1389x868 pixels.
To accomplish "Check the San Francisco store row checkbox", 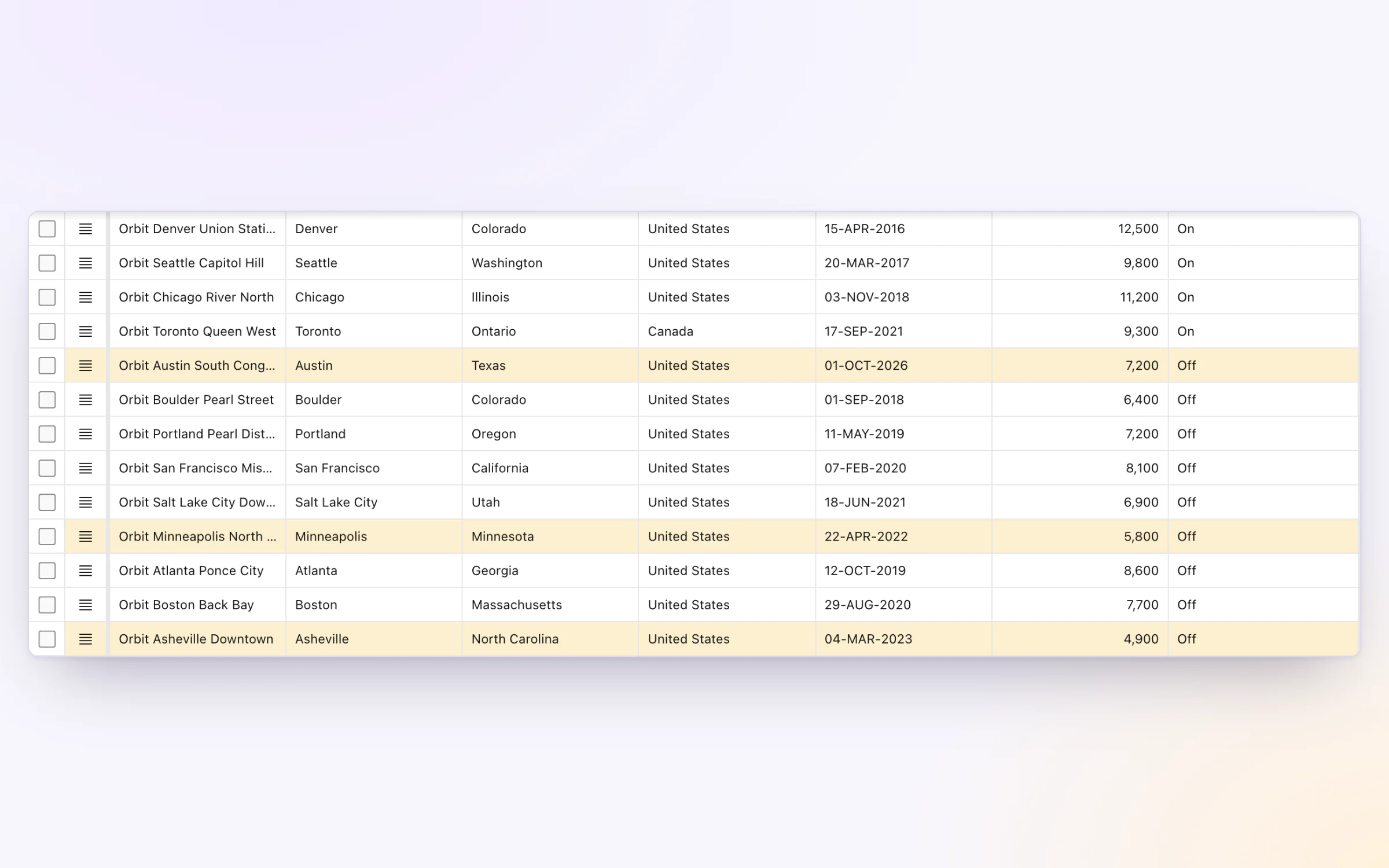I will (47, 468).
